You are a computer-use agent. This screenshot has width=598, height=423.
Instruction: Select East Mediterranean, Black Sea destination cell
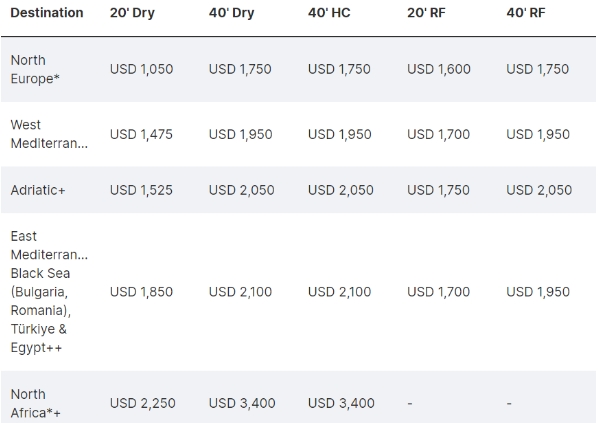[49, 292]
